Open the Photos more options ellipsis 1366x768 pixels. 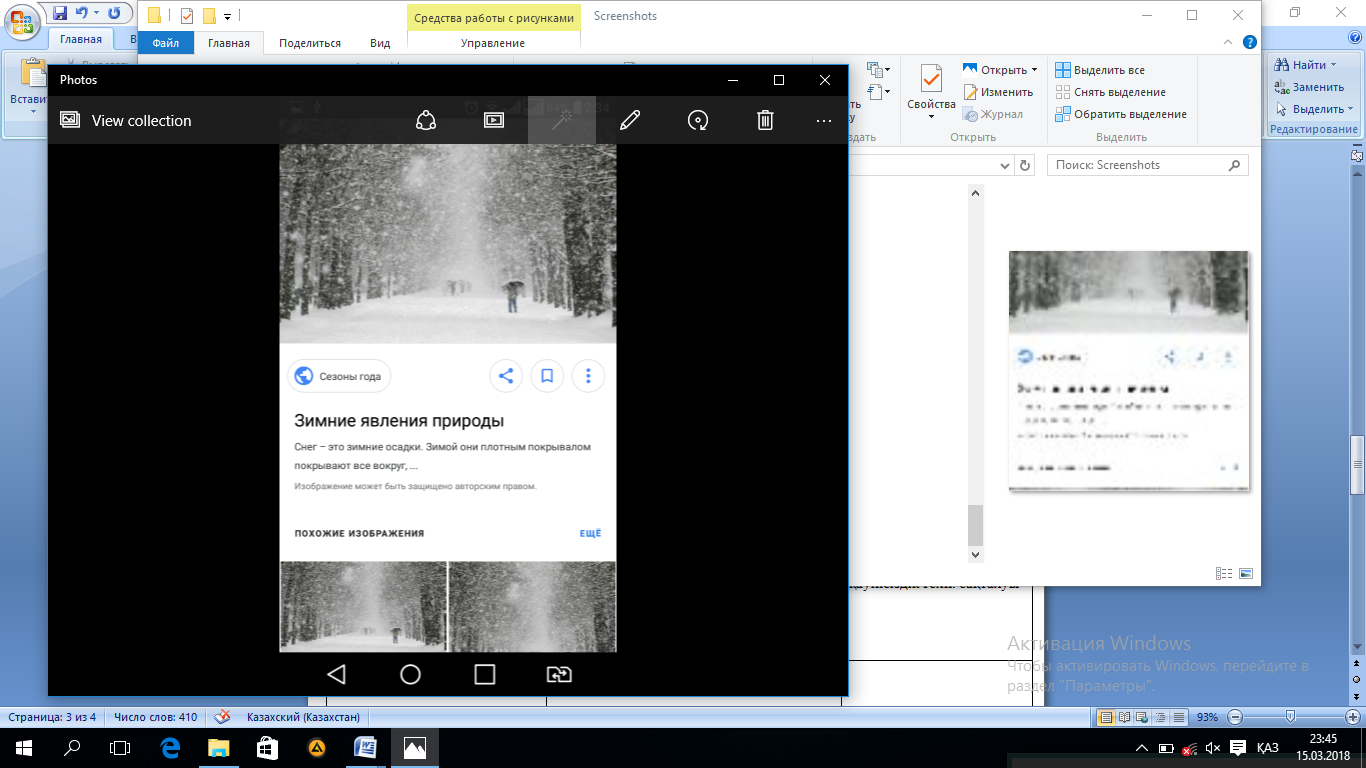point(824,120)
